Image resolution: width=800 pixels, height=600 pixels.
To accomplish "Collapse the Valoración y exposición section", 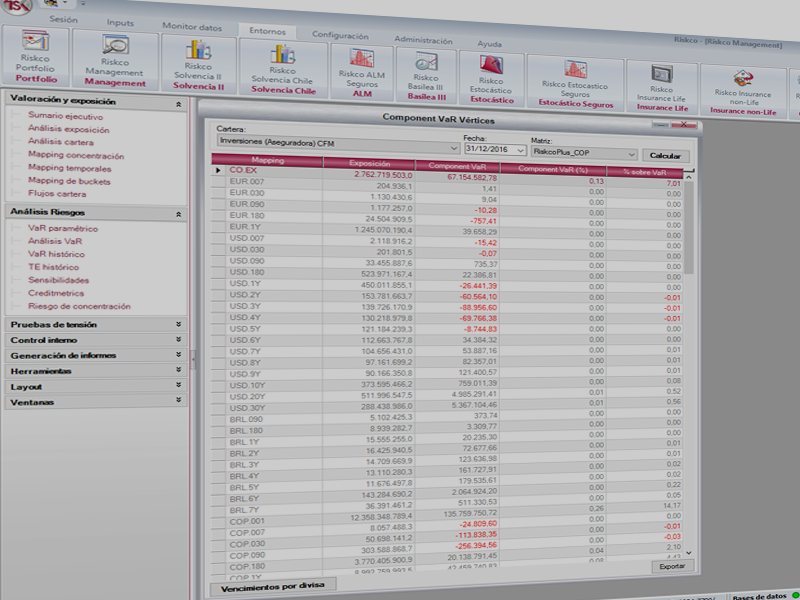I will coord(178,104).
